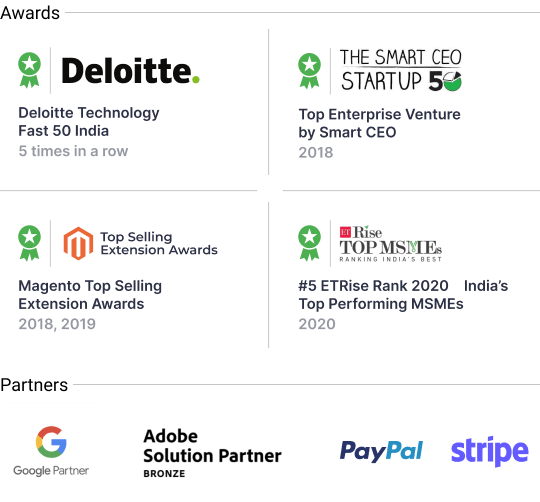Click the Google Partner label text

point(51,471)
